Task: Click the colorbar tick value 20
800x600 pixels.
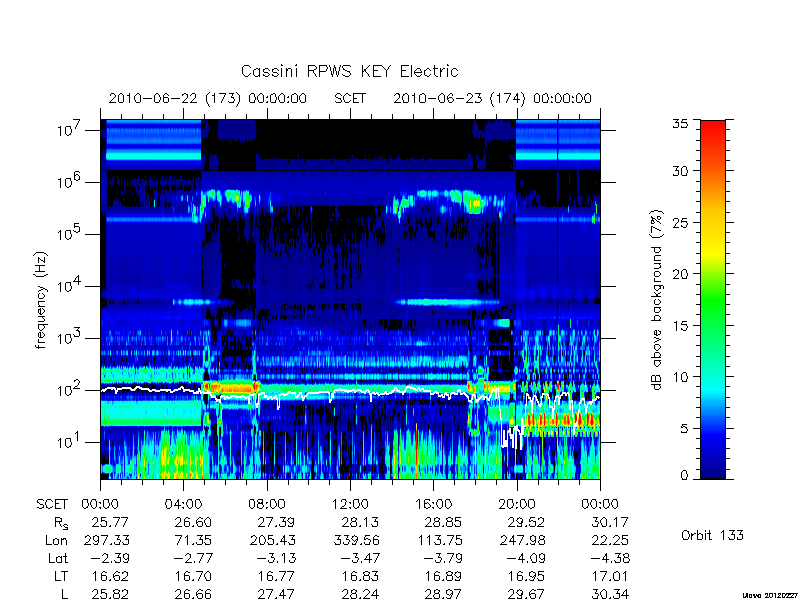Action: (681, 274)
